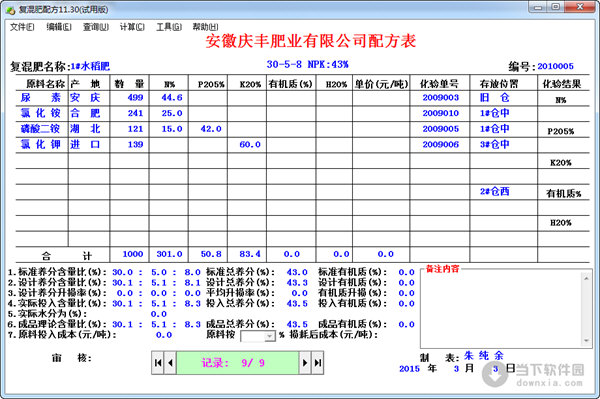Image resolution: width=600 pixels, height=399 pixels.
Task: Click the origin cell 湖北
Action: [x=85, y=129]
